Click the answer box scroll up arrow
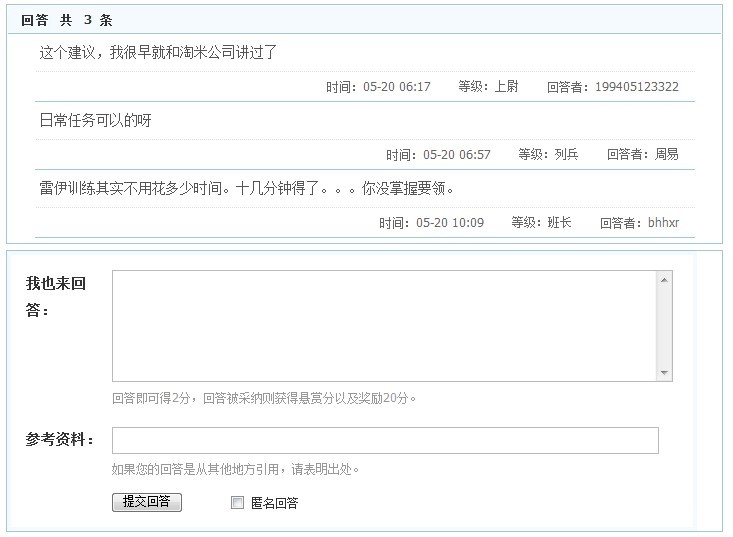Image resolution: width=733 pixels, height=537 pixels. click(664, 280)
